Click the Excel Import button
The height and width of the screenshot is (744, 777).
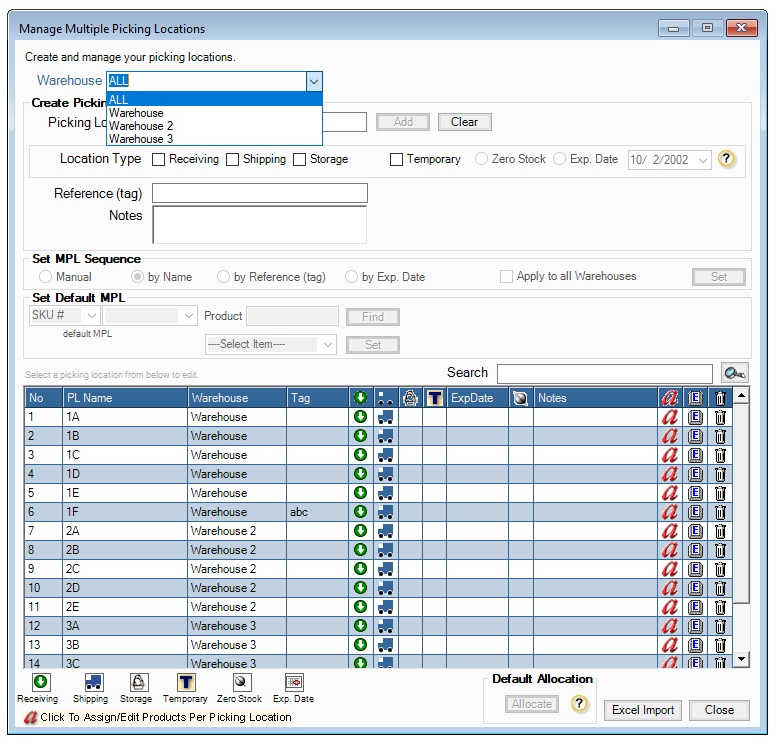(x=643, y=710)
